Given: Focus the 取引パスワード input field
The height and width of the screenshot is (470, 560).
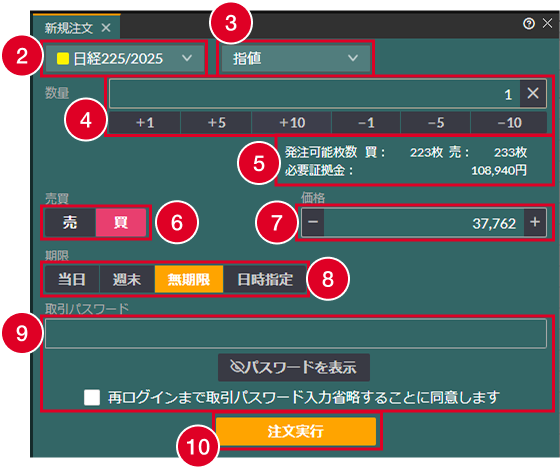Looking at the screenshot, I should (x=296, y=334).
